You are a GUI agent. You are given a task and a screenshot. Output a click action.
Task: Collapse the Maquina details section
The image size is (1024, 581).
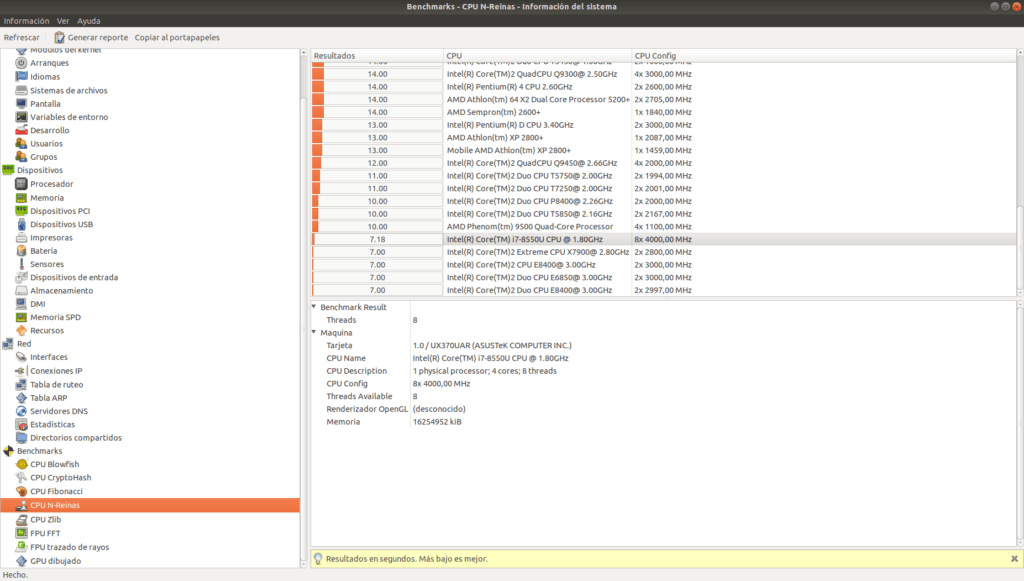click(x=312, y=331)
